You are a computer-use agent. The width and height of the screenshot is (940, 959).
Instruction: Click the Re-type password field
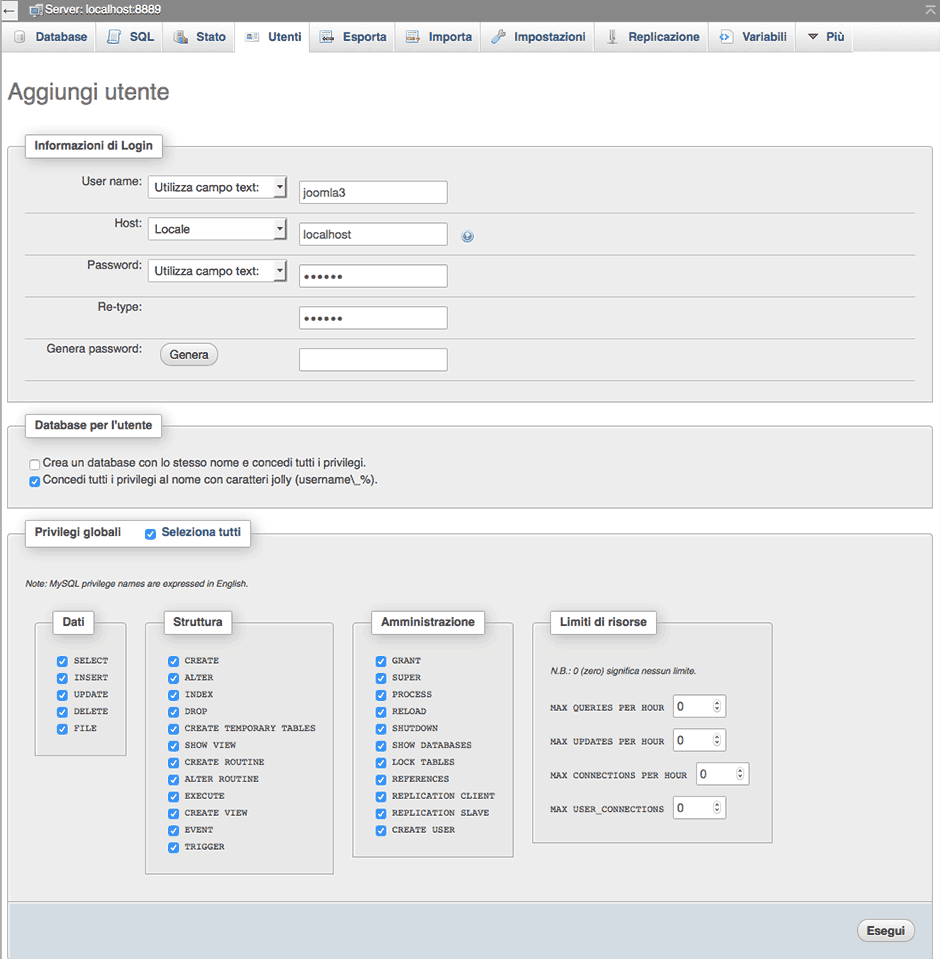[x=373, y=318]
